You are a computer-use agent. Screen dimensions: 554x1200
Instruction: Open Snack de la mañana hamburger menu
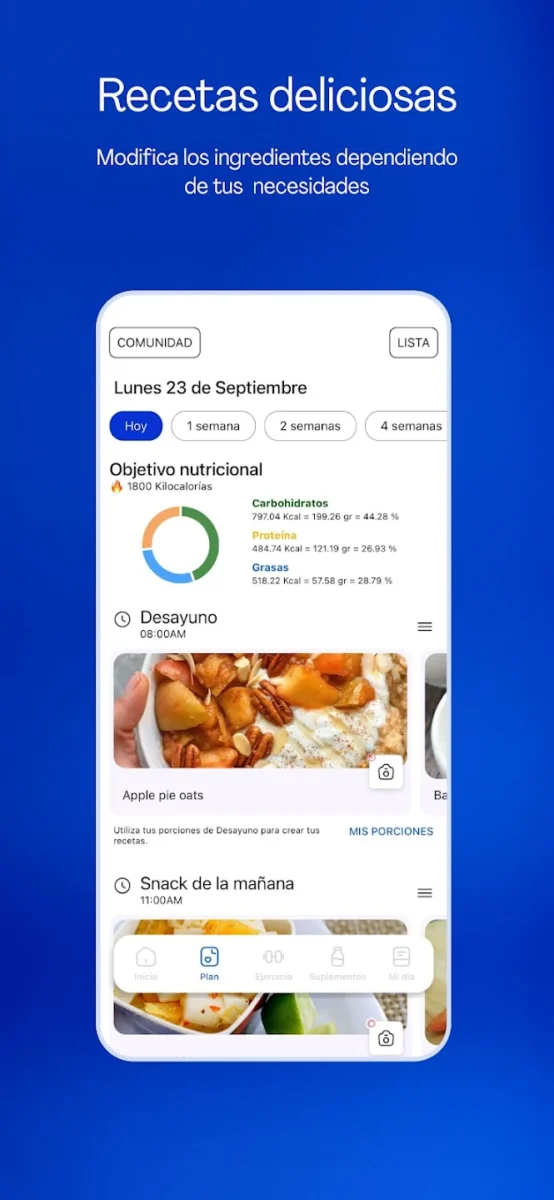(x=425, y=893)
